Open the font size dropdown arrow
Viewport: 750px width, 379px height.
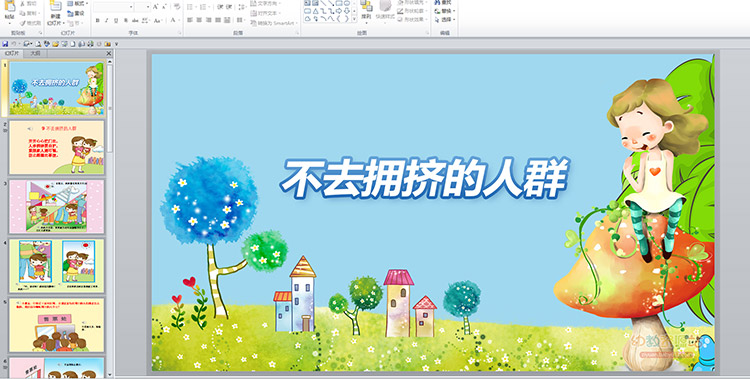(x=148, y=7)
